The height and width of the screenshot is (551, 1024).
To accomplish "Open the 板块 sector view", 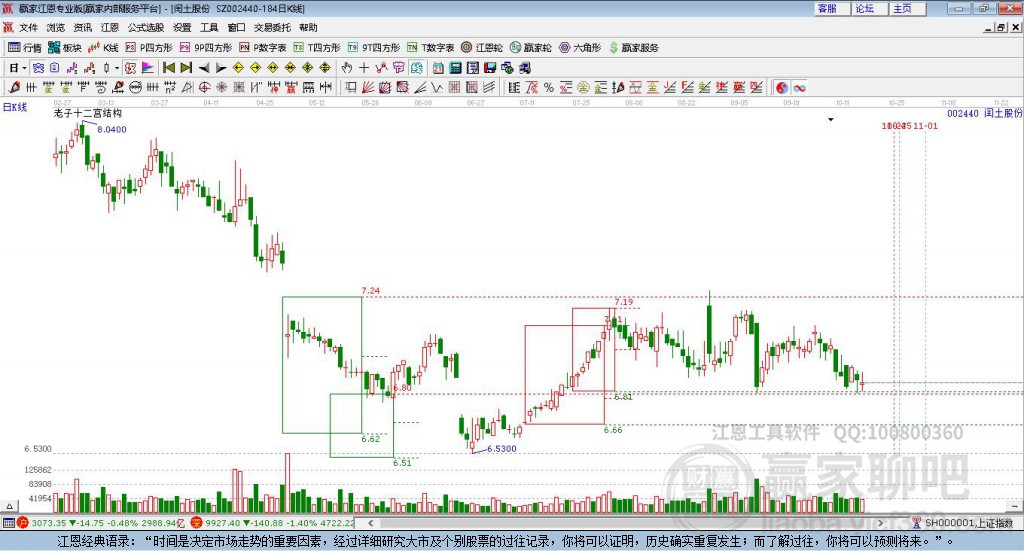I will click(65, 48).
